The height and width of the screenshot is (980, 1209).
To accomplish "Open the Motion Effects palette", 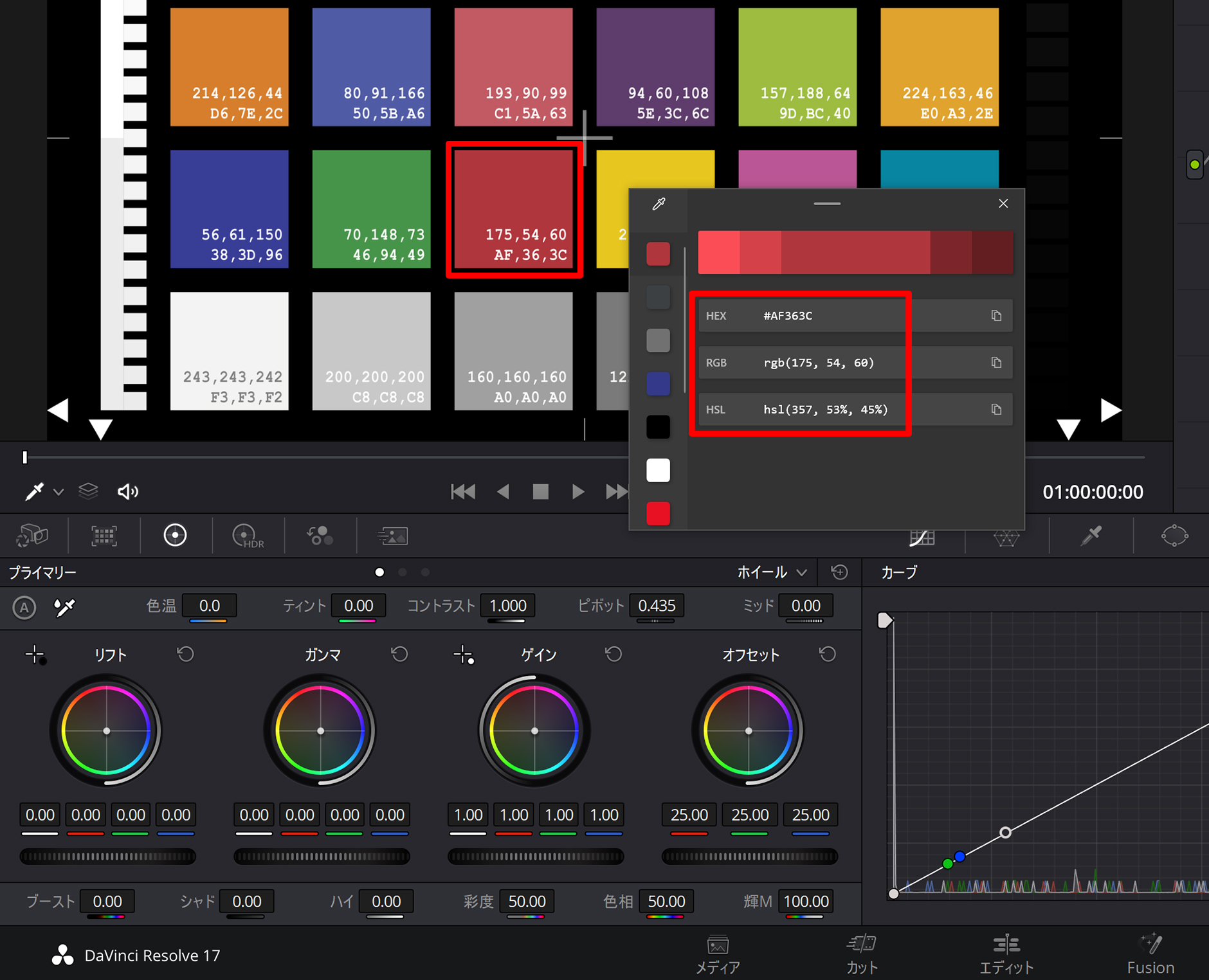I will coord(392,536).
